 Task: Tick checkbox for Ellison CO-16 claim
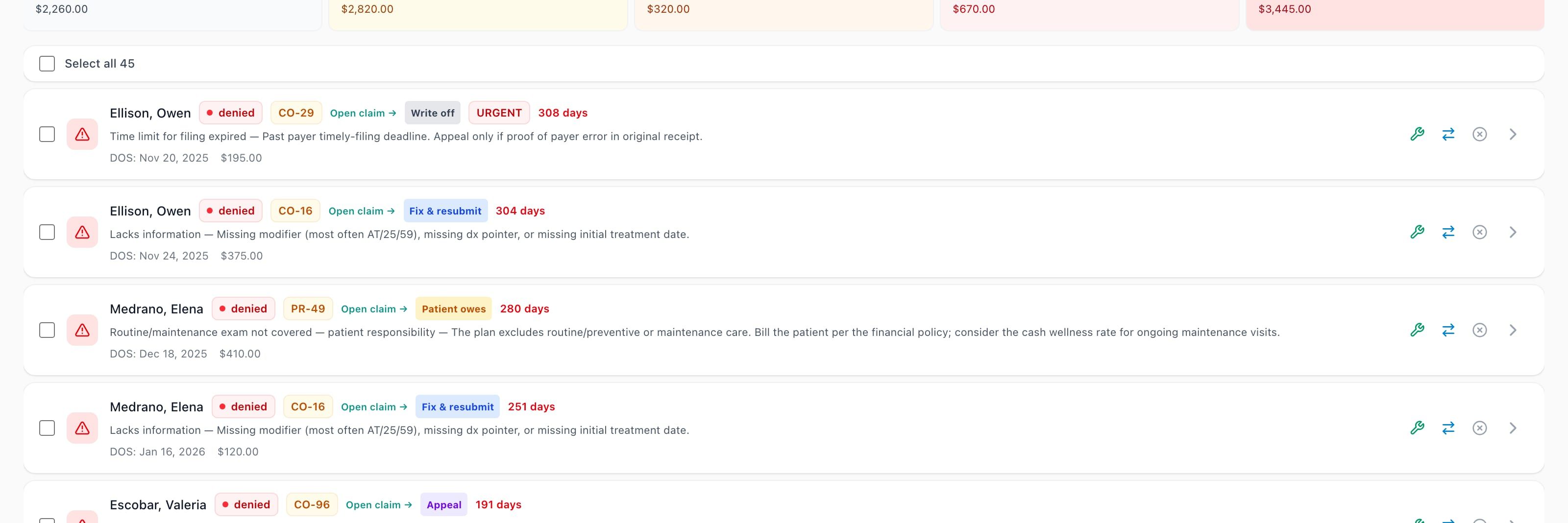point(47,232)
